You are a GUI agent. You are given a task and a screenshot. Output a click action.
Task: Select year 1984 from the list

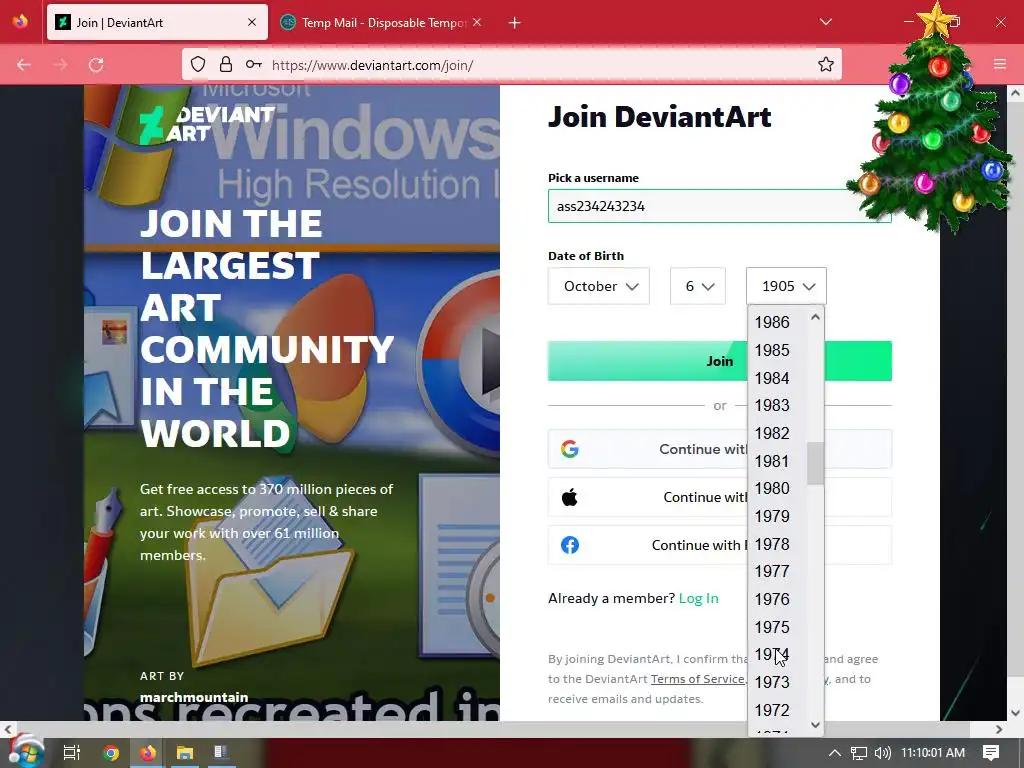coord(772,378)
